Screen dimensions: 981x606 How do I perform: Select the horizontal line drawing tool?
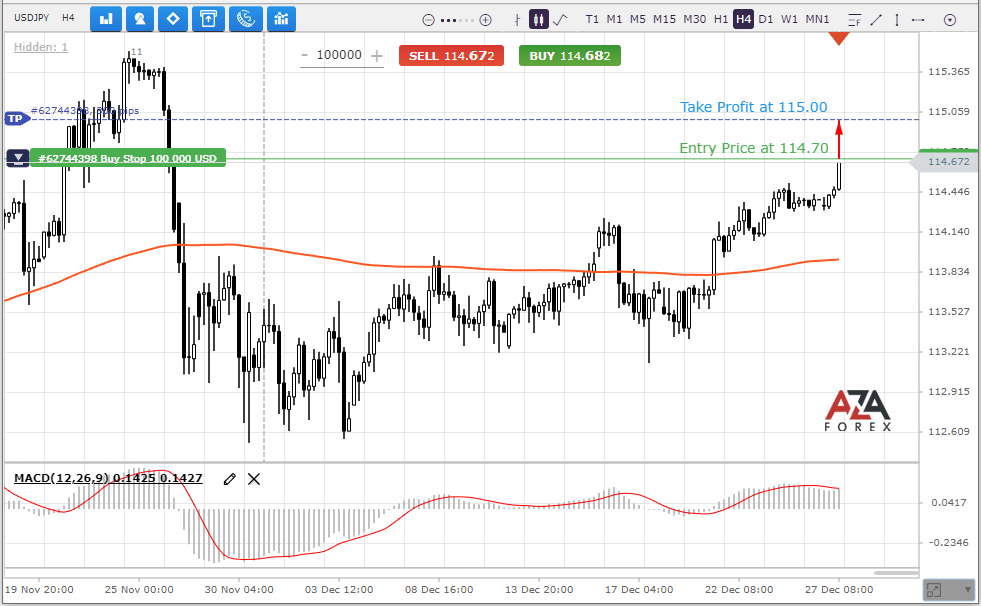(918, 20)
